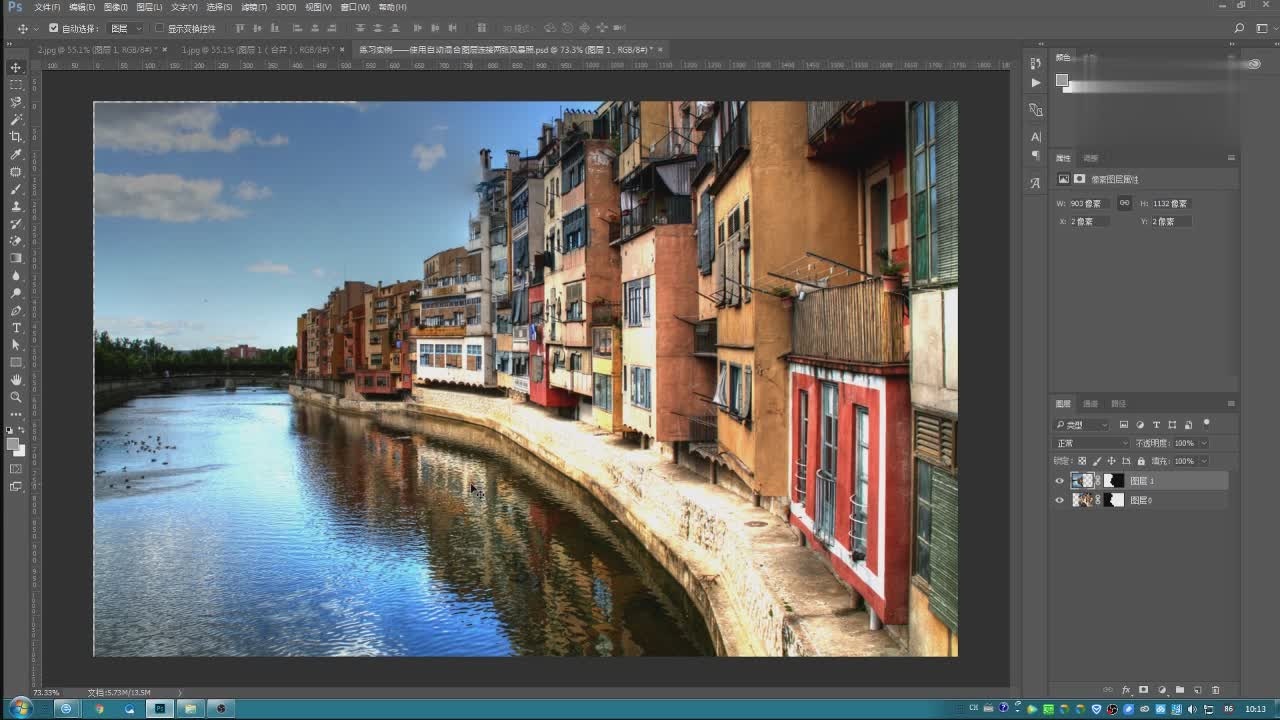The image size is (1280, 720).
Task: Click the Color panel foreground swatch
Action: coord(1062,81)
